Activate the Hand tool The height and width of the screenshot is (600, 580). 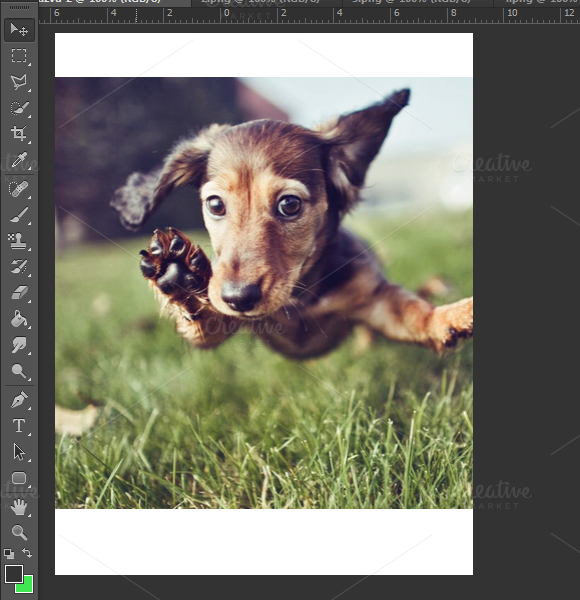click(19, 507)
